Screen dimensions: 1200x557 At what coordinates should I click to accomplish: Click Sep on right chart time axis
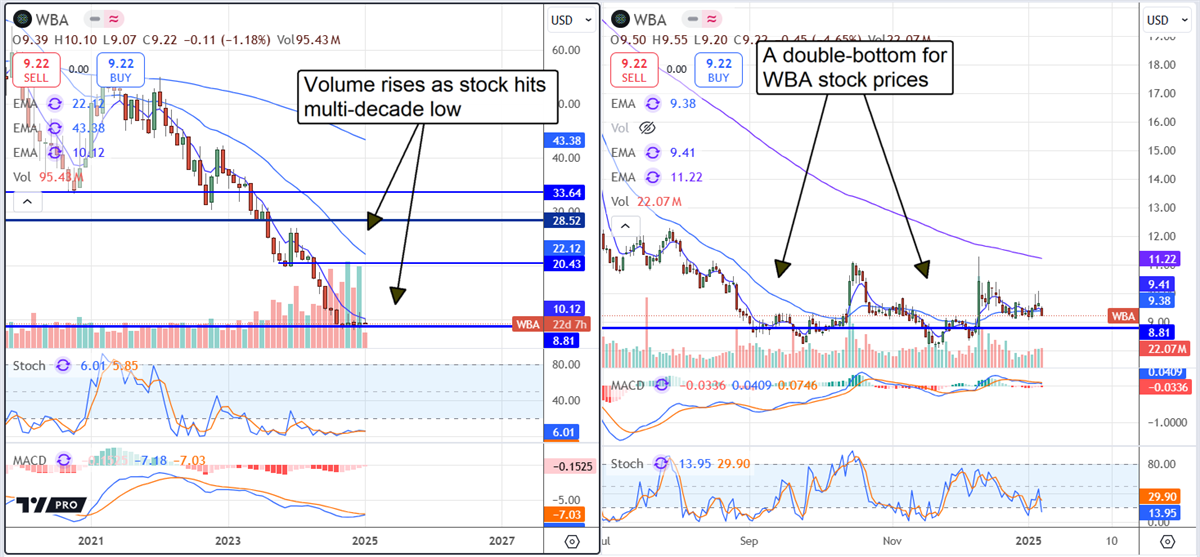coord(750,540)
